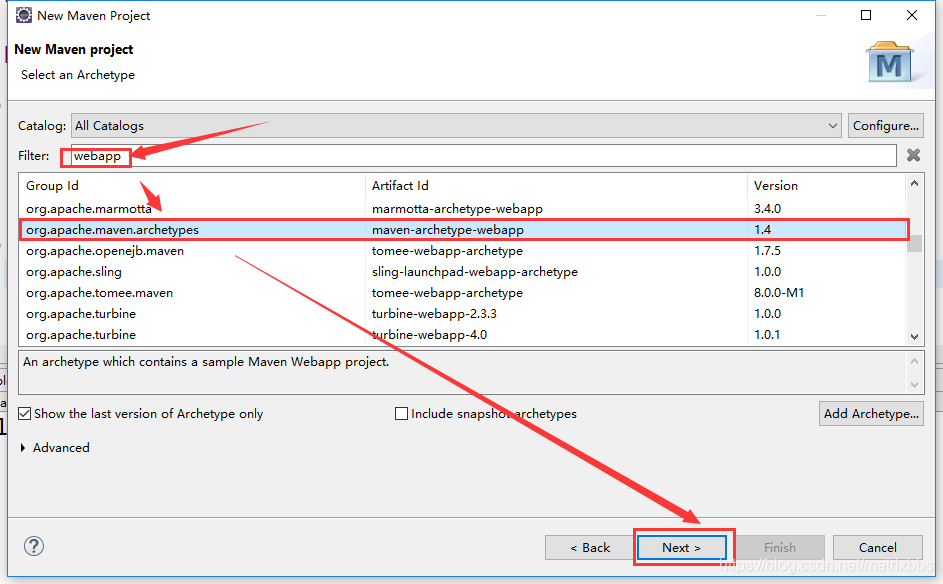Go to previous page with Back button

click(x=589, y=547)
